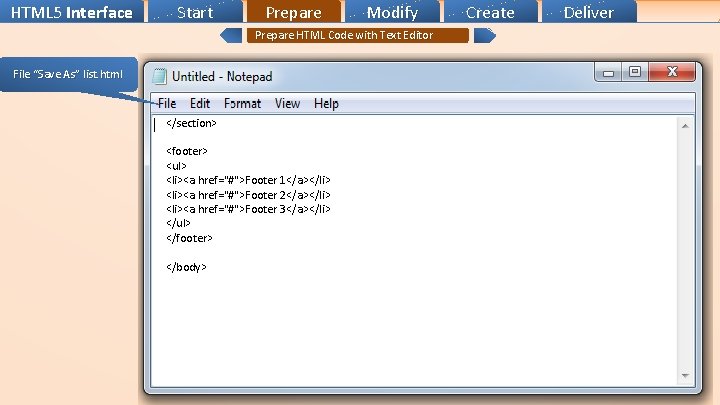Maximize the Notepad window
The height and width of the screenshot is (405, 720).
click(635, 73)
